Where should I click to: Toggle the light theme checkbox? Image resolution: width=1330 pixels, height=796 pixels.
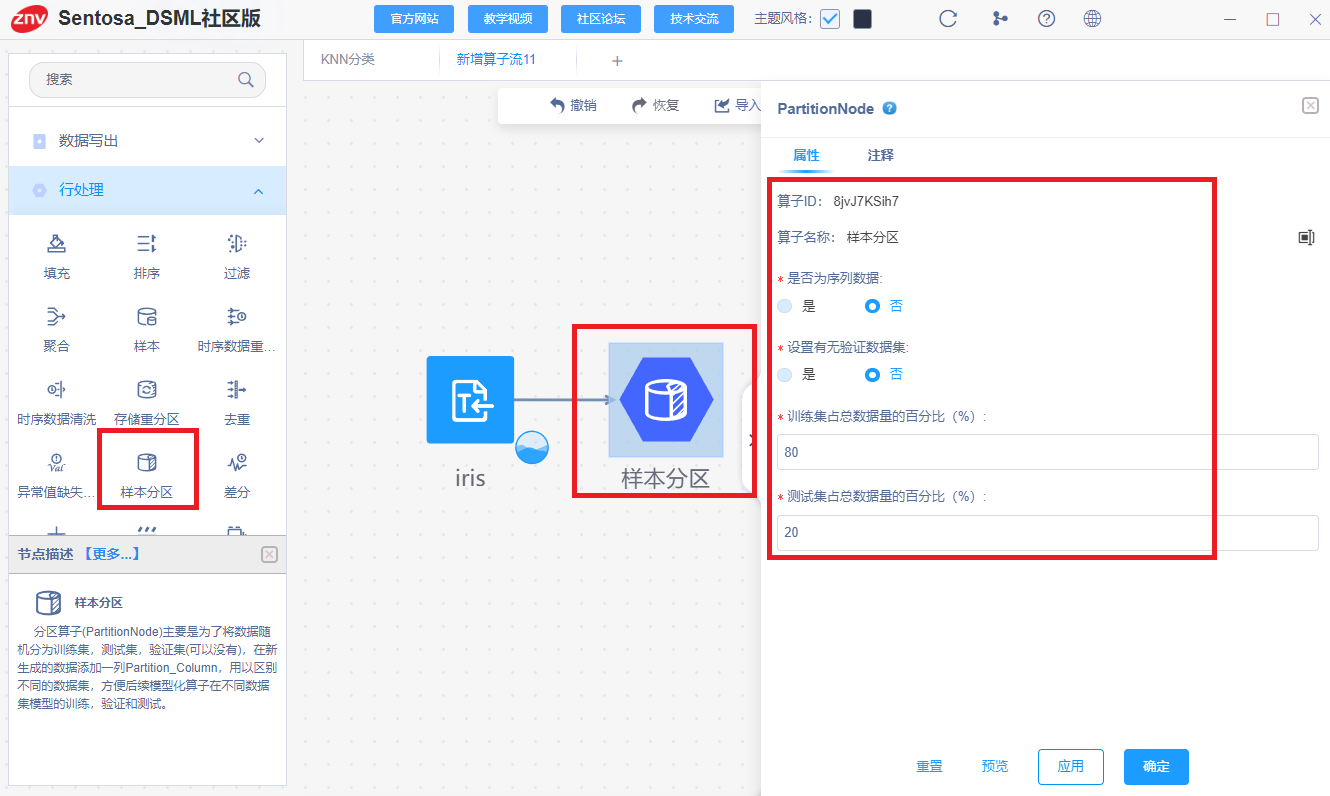point(830,19)
